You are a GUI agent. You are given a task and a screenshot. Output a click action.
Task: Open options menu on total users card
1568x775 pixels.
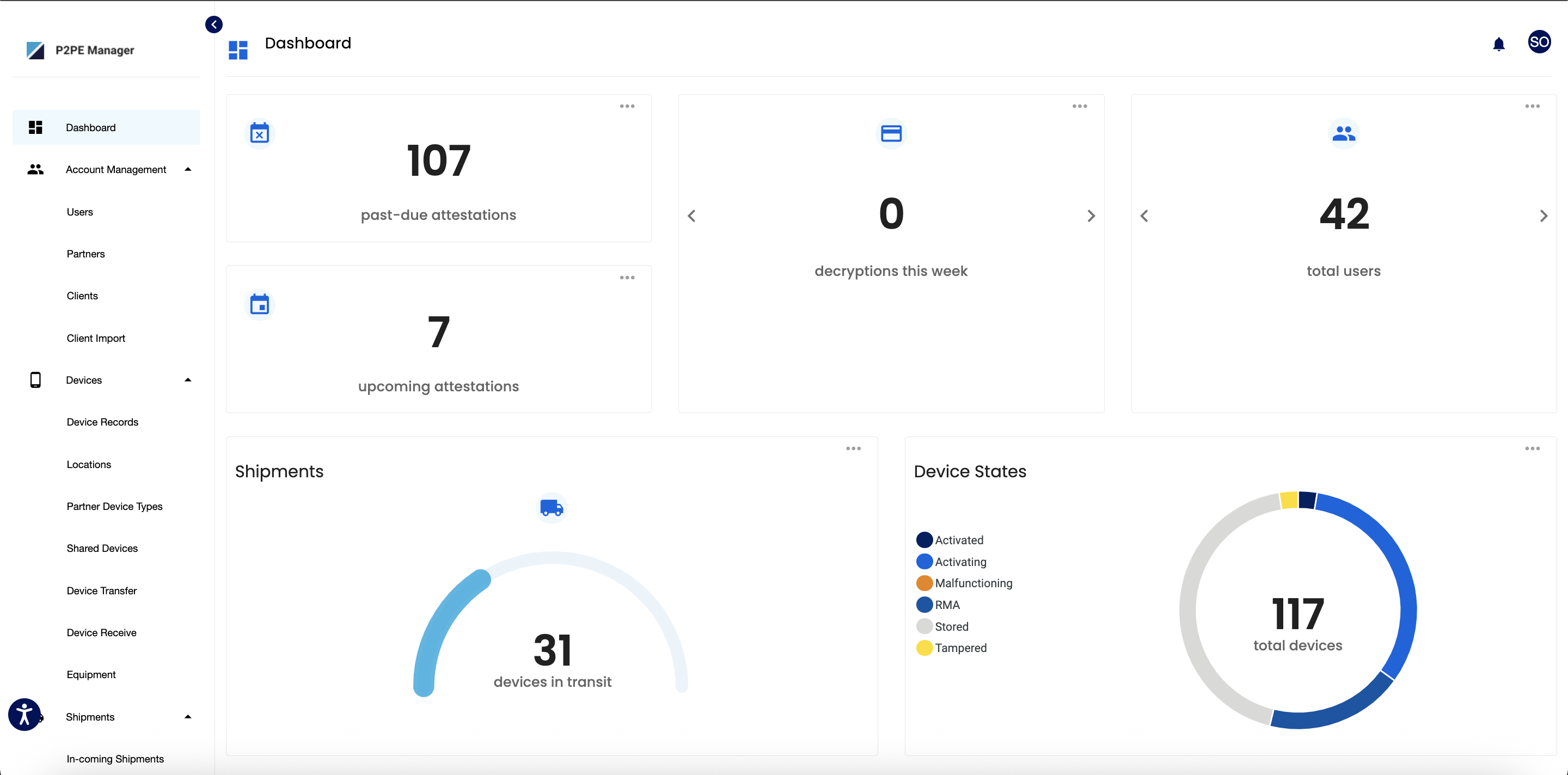coord(1532,107)
